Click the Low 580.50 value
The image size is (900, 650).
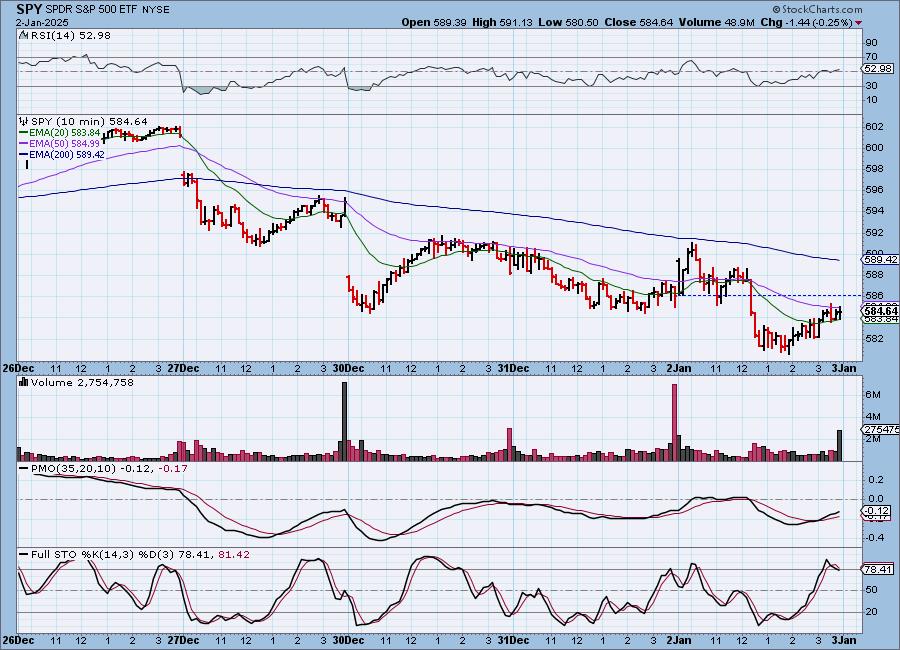pyautogui.click(x=568, y=22)
